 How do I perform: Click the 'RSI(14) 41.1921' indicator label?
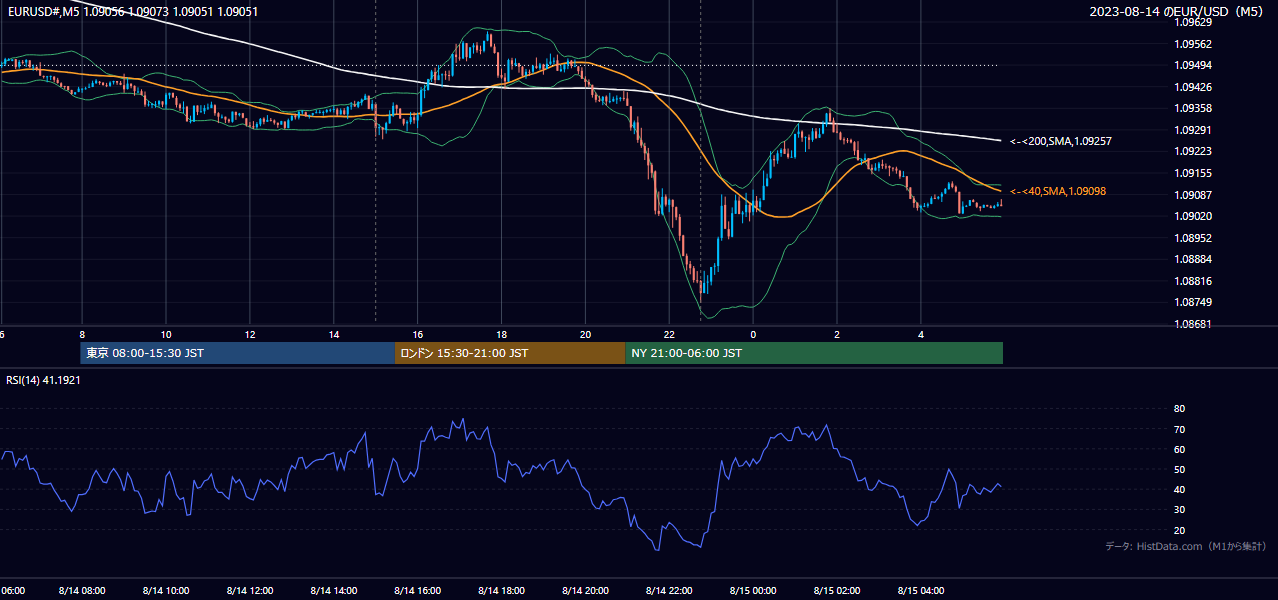point(43,380)
